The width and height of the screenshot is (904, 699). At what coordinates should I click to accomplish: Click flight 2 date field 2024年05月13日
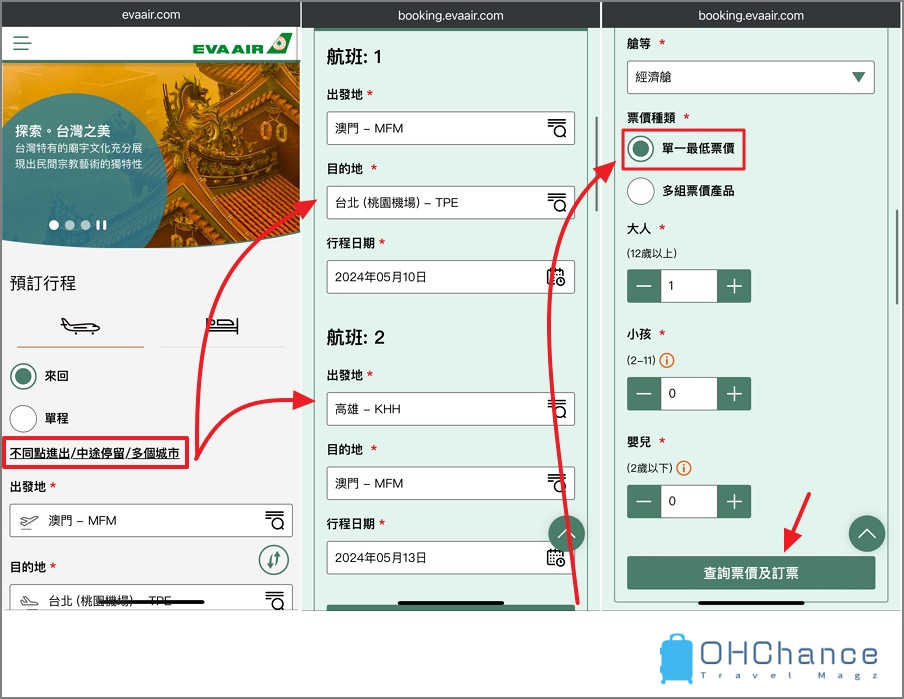[x=450, y=558]
